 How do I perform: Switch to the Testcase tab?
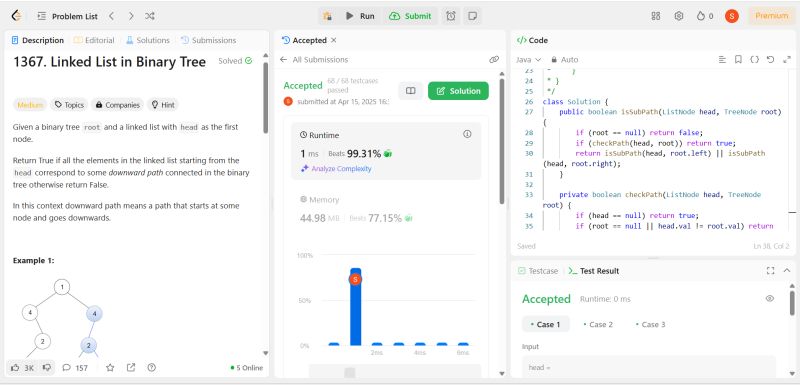pos(538,271)
